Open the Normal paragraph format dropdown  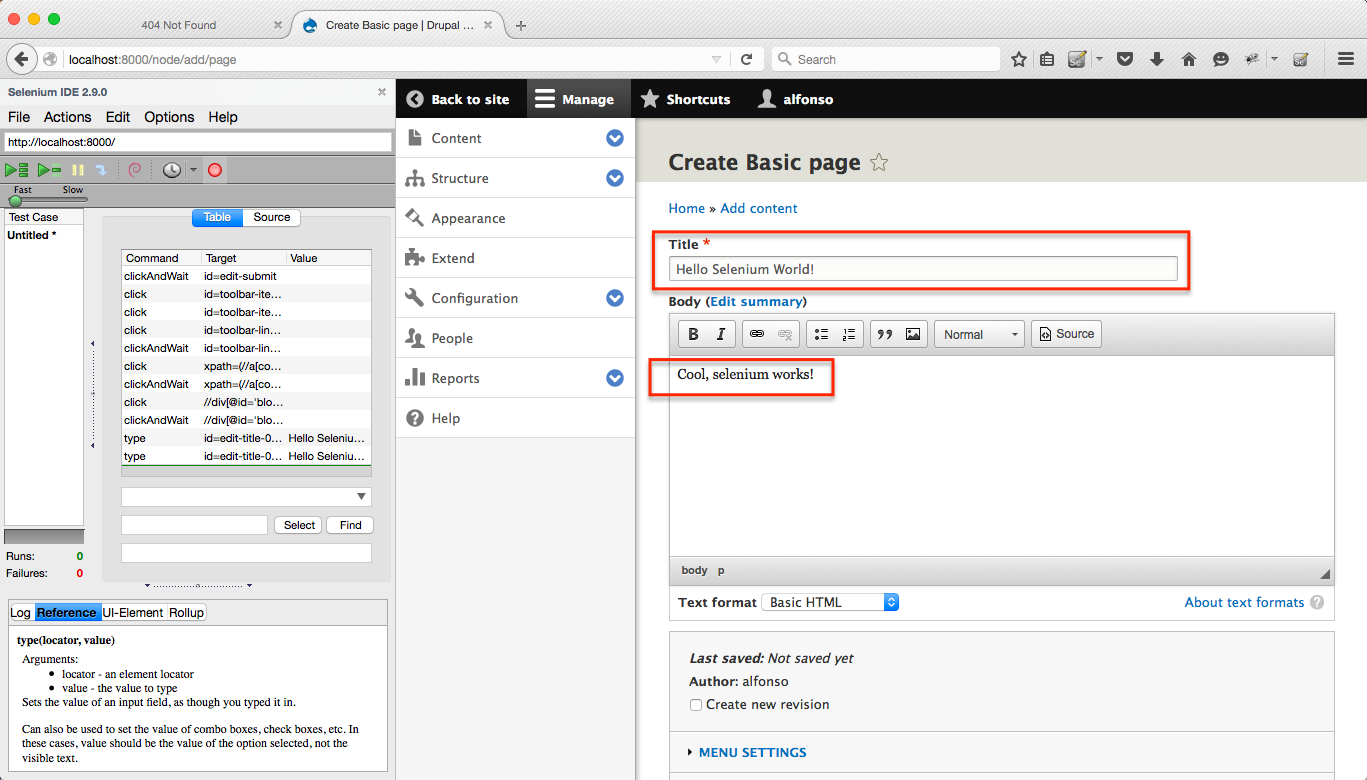tap(979, 334)
